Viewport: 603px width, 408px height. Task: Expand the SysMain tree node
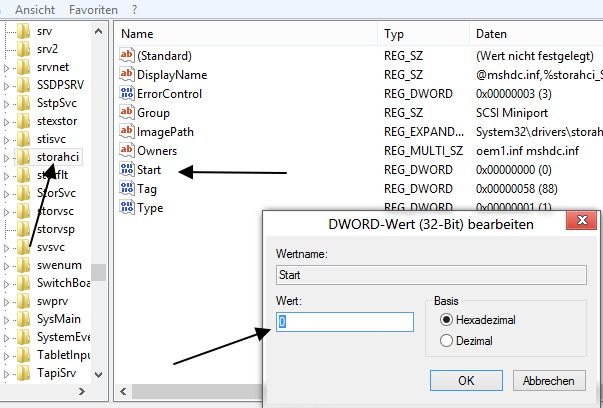click(6, 321)
